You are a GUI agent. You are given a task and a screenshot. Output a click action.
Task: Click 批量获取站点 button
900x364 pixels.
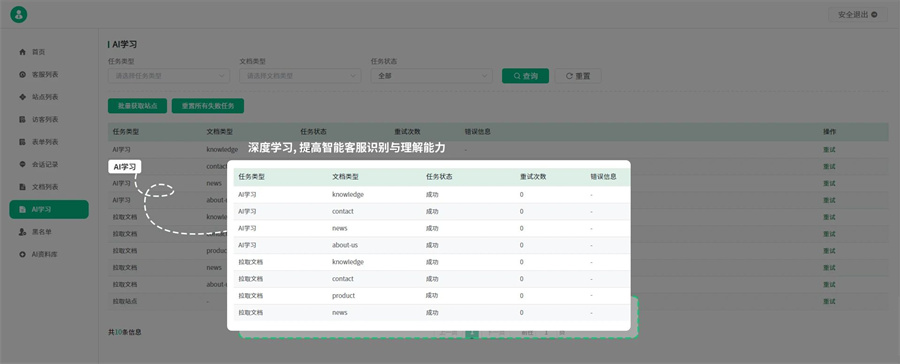tap(137, 106)
